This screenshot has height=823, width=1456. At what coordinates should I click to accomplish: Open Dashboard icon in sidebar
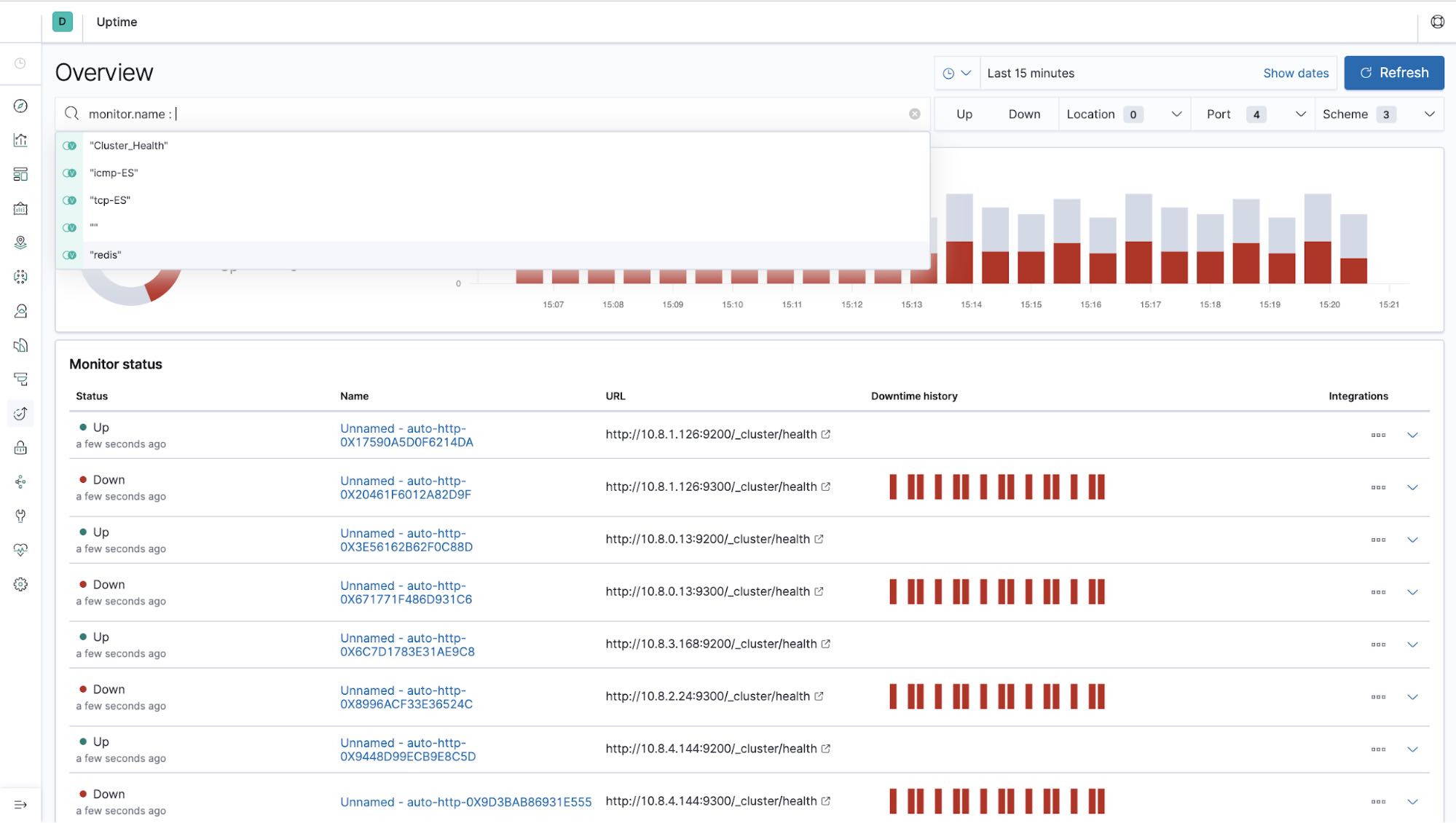(x=20, y=174)
